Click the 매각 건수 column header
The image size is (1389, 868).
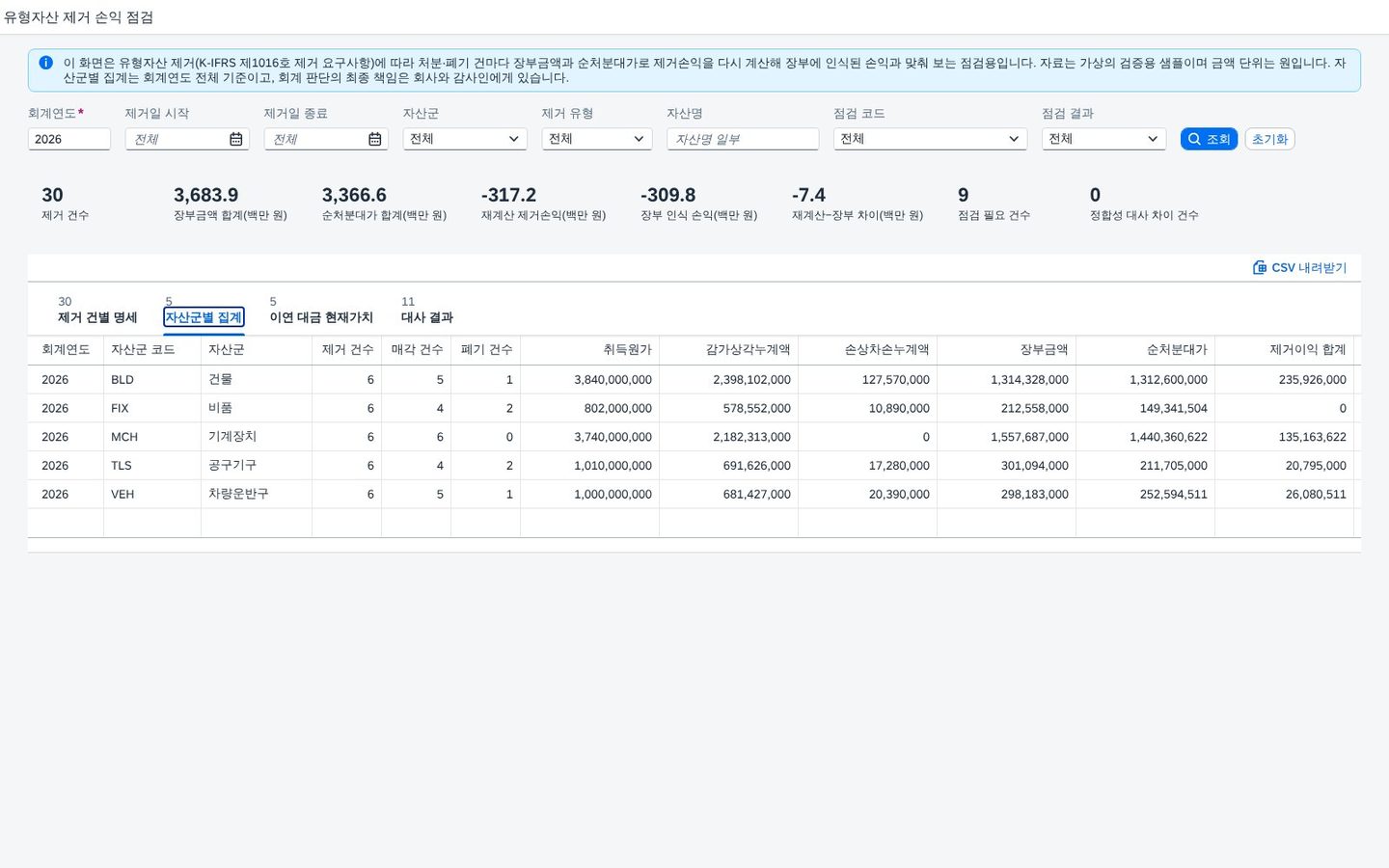tap(417, 350)
